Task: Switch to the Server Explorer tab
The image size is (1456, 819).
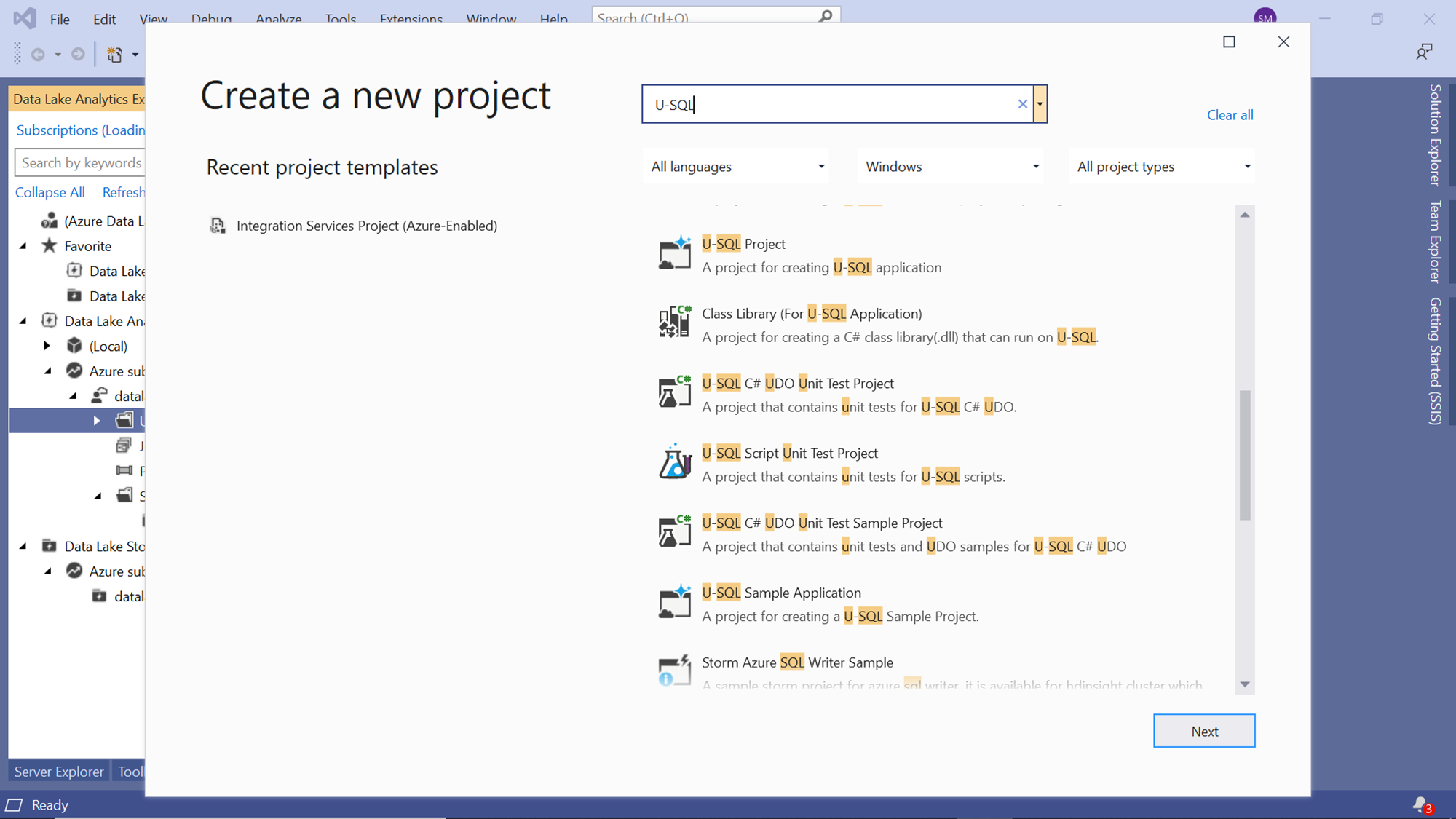Action: (x=59, y=772)
